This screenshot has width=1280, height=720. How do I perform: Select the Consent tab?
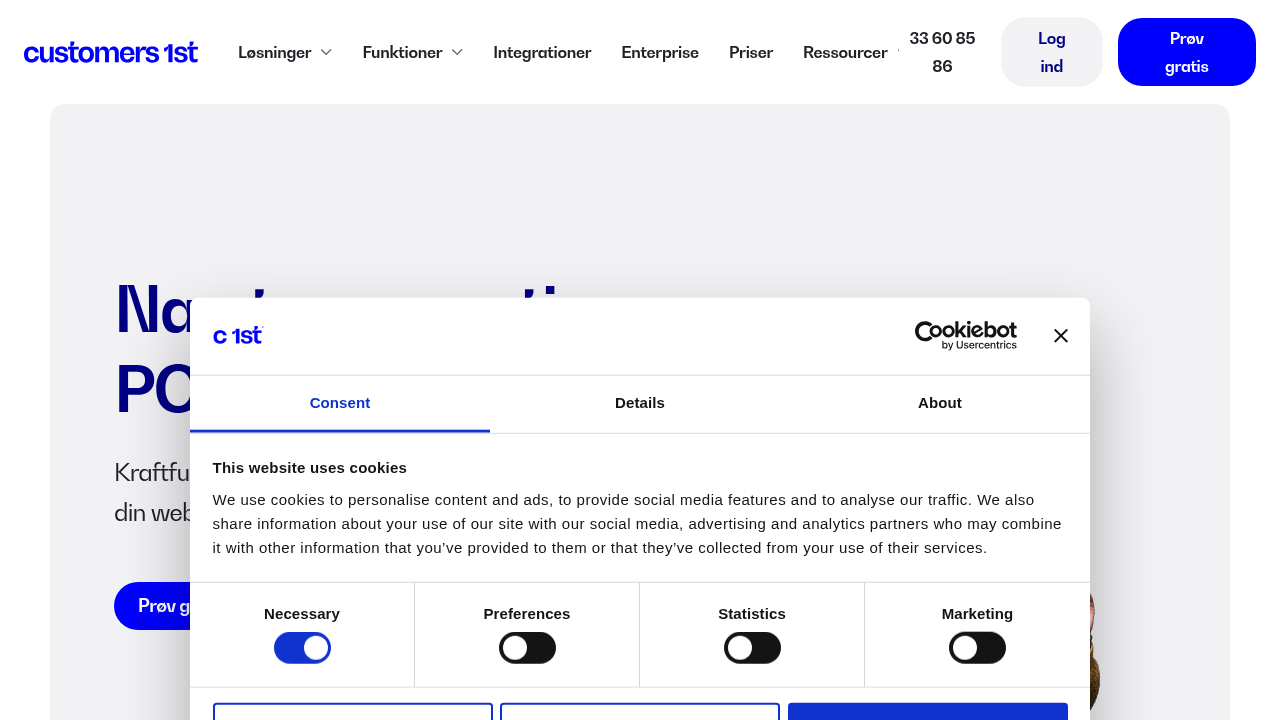point(340,403)
